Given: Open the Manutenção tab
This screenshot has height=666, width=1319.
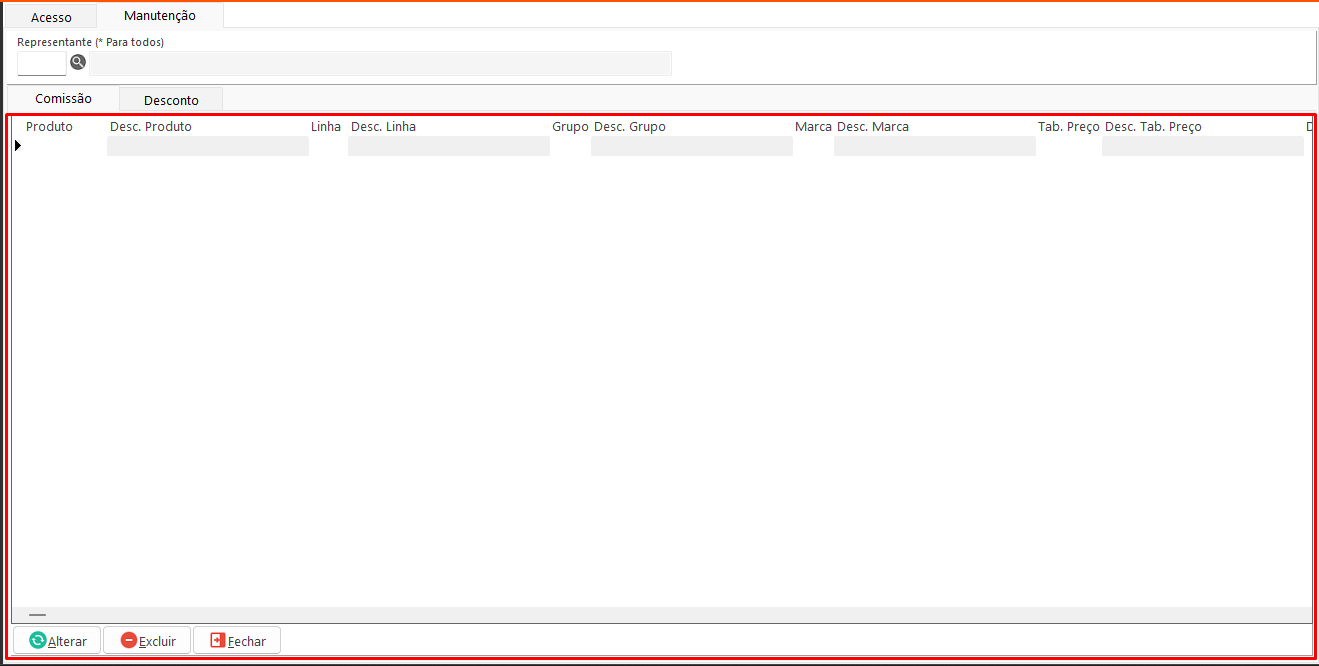Looking at the screenshot, I should tap(160, 16).
